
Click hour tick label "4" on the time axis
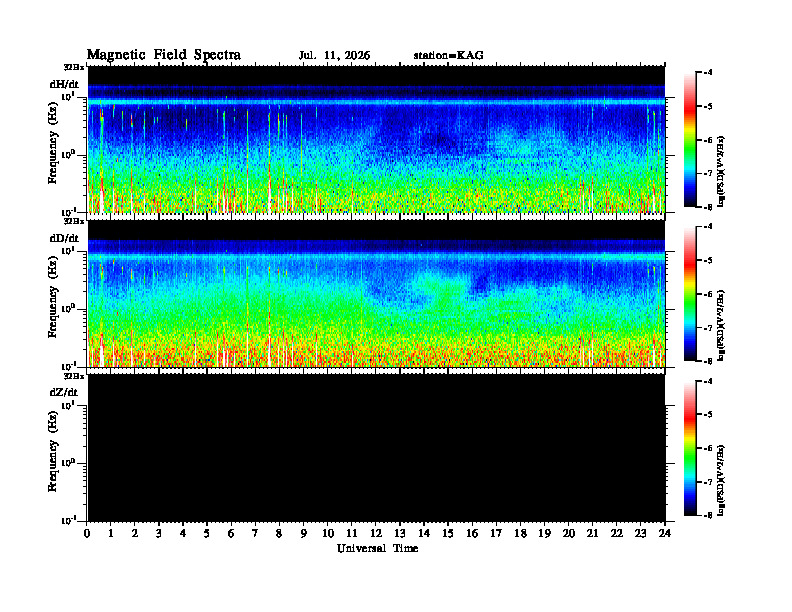coord(183,534)
